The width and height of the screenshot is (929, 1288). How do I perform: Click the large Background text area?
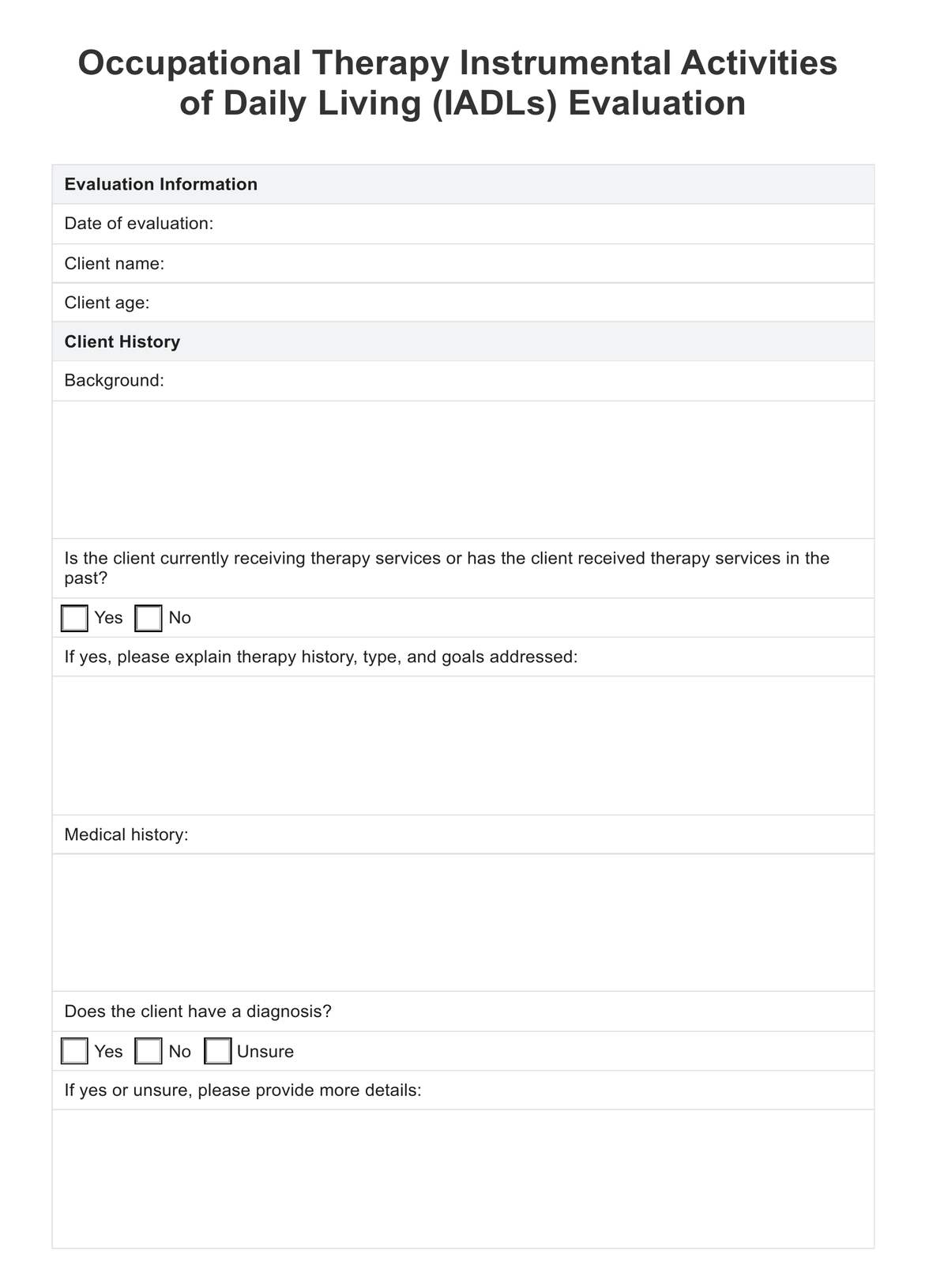pyautogui.click(x=463, y=469)
